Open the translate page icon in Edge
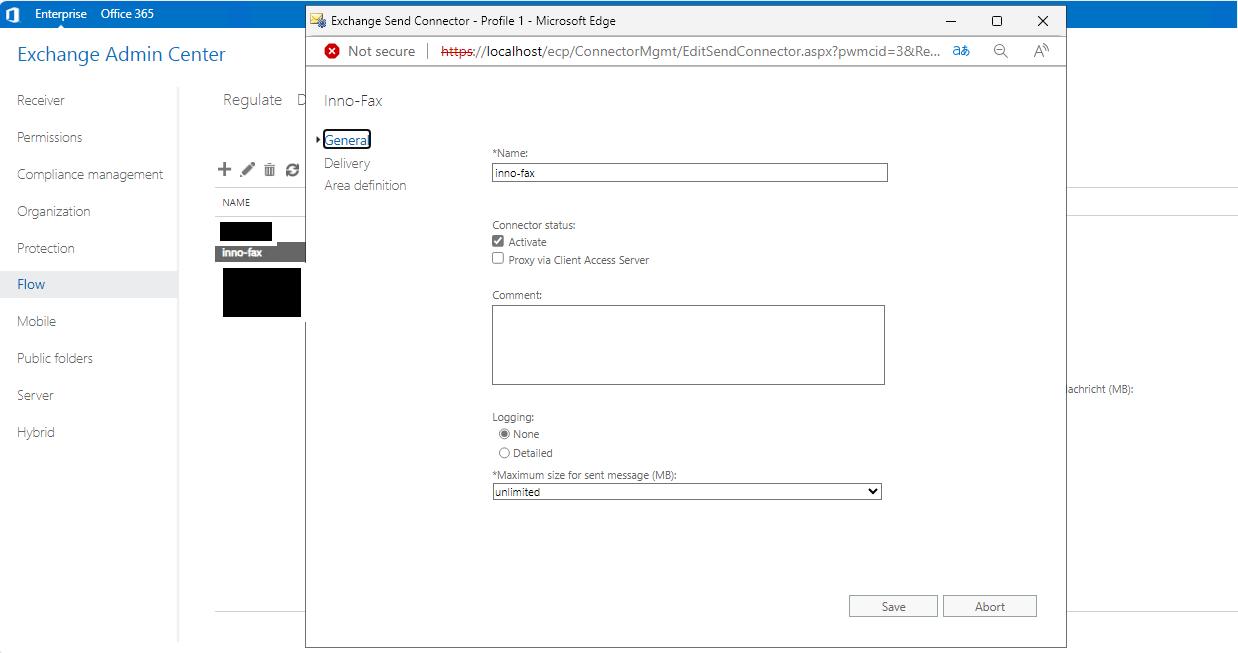Screen dimensions: 1238x653 [961, 51]
